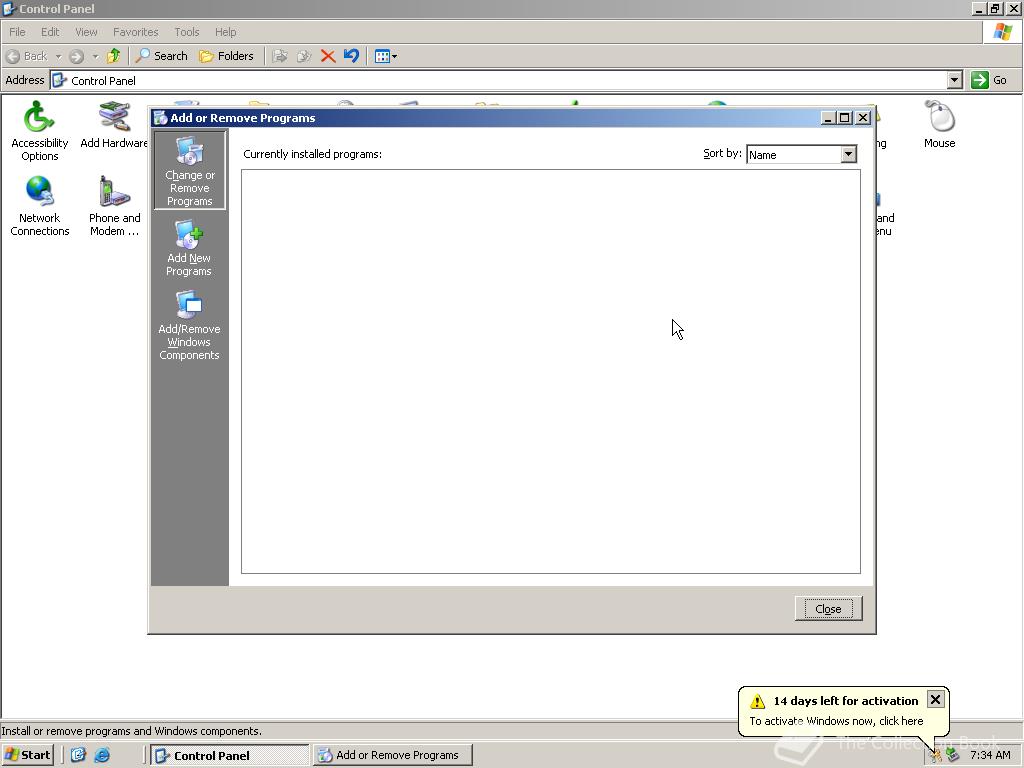Open Add New Programs
Screen dimensions: 1024x768
point(189,249)
